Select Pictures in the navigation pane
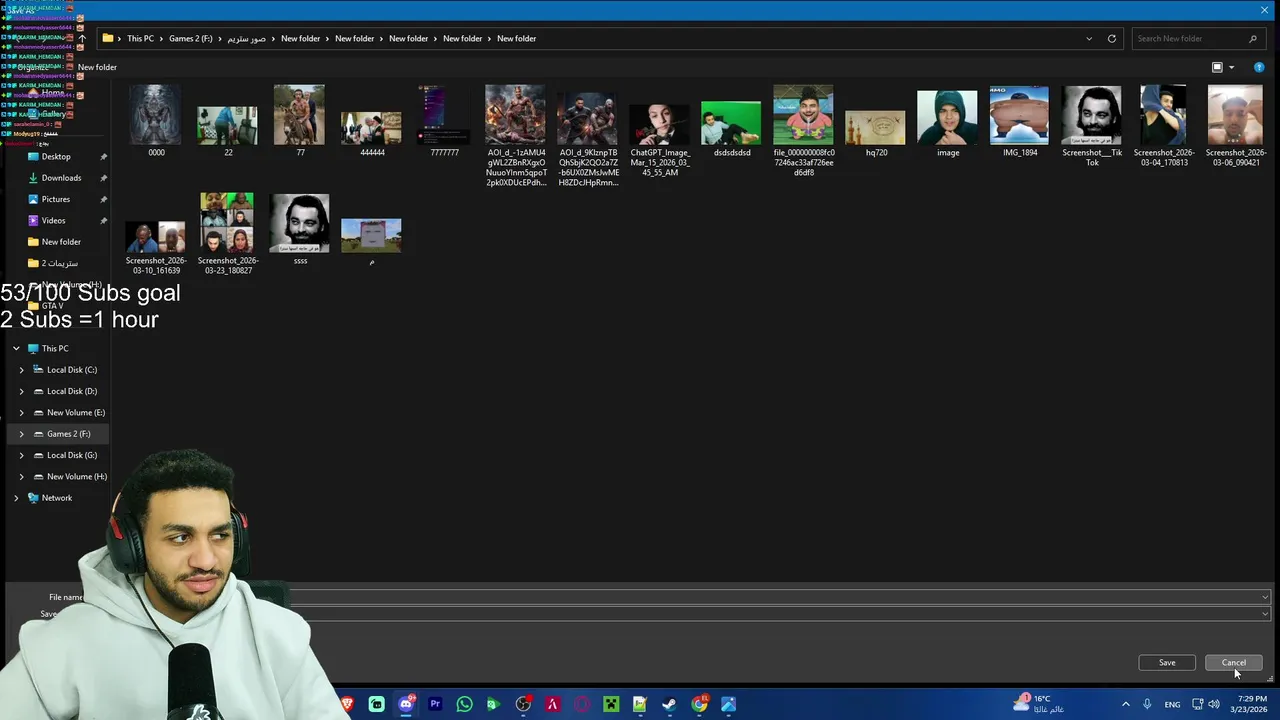The width and height of the screenshot is (1280, 720). (56, 199)
